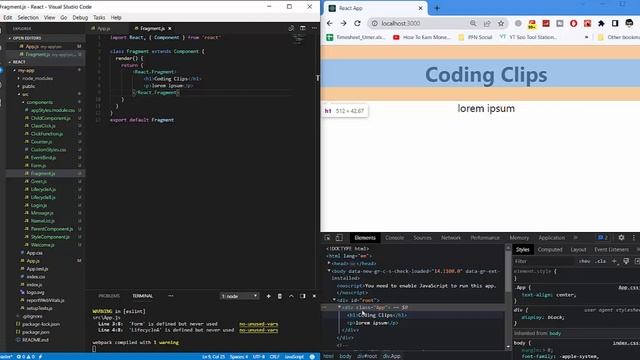640x360 pixels.
Task: Open the Debug menu in VS Code
Action: [80, 18]
